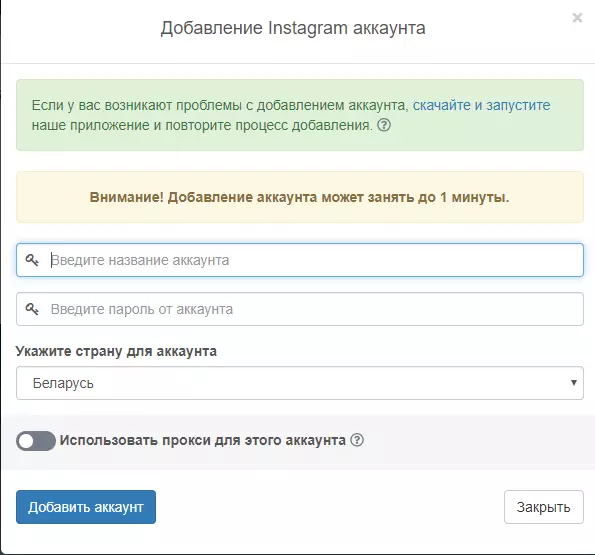The height and width of the screenshot is (555, 595).
Task: Click the 'Закрыть' button
Action: tap(544, 507)
